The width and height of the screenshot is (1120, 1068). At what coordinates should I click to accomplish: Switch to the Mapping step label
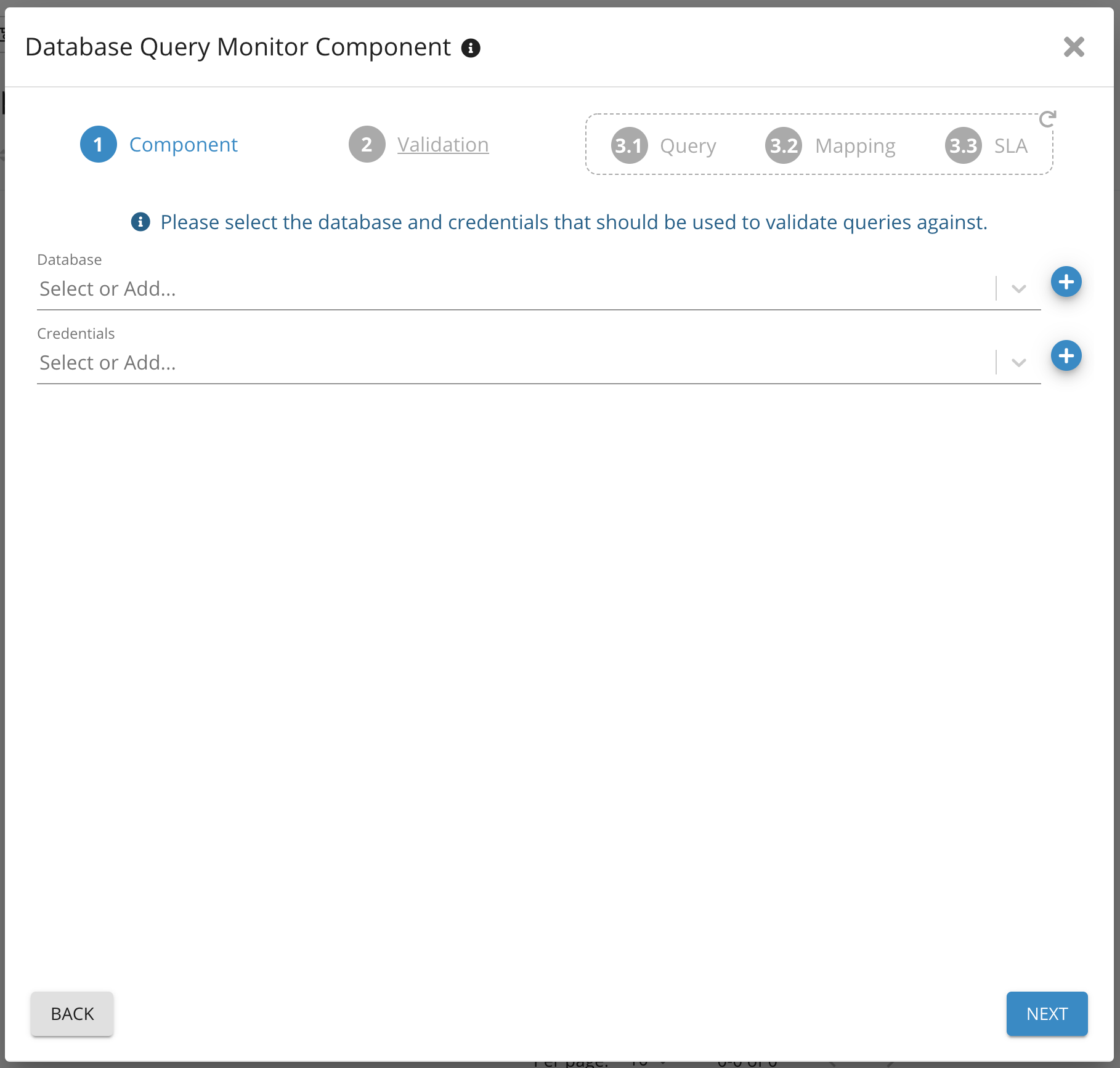[855, 146]
